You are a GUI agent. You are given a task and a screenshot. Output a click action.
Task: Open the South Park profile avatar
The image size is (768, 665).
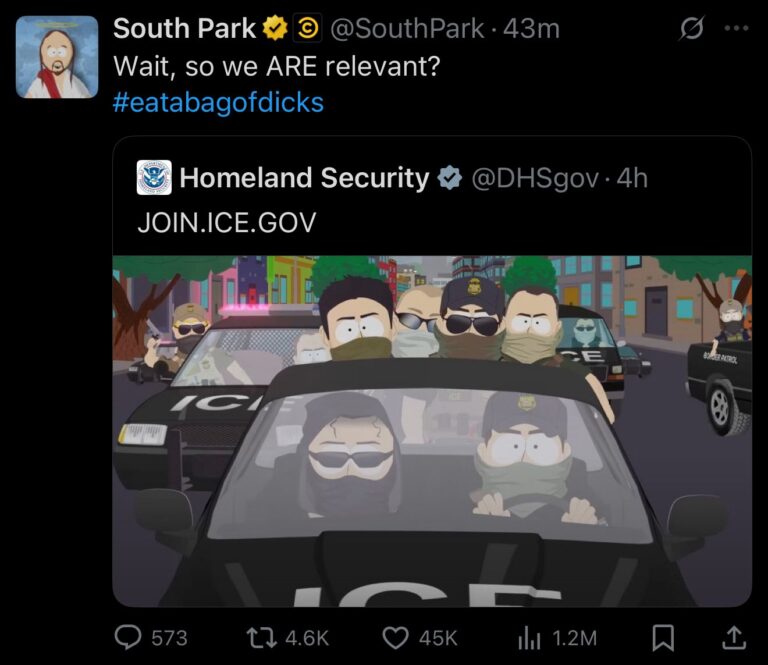click(x=58, y=57)
